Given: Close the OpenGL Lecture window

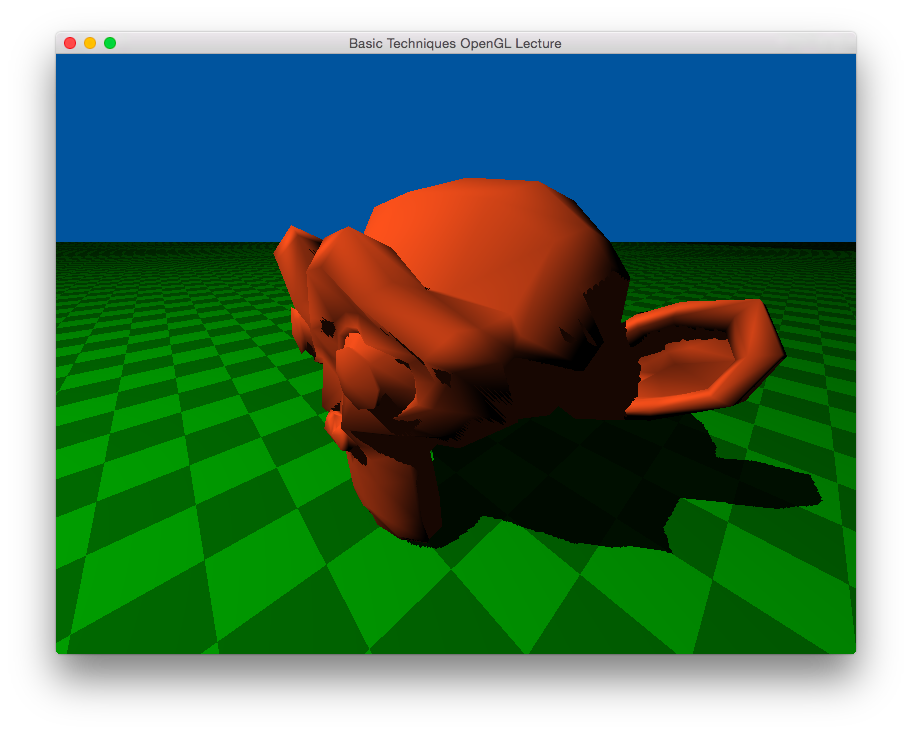Looking at the screenshot, I should point(70,43).
